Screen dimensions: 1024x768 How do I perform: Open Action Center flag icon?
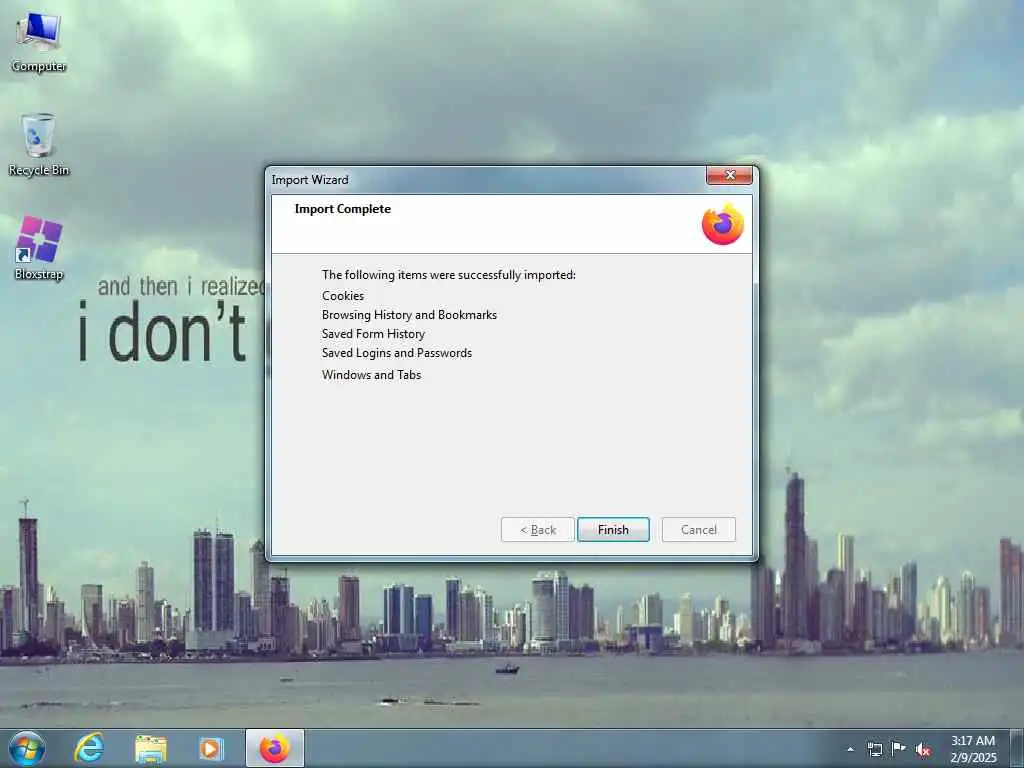[x=899, y=749]
